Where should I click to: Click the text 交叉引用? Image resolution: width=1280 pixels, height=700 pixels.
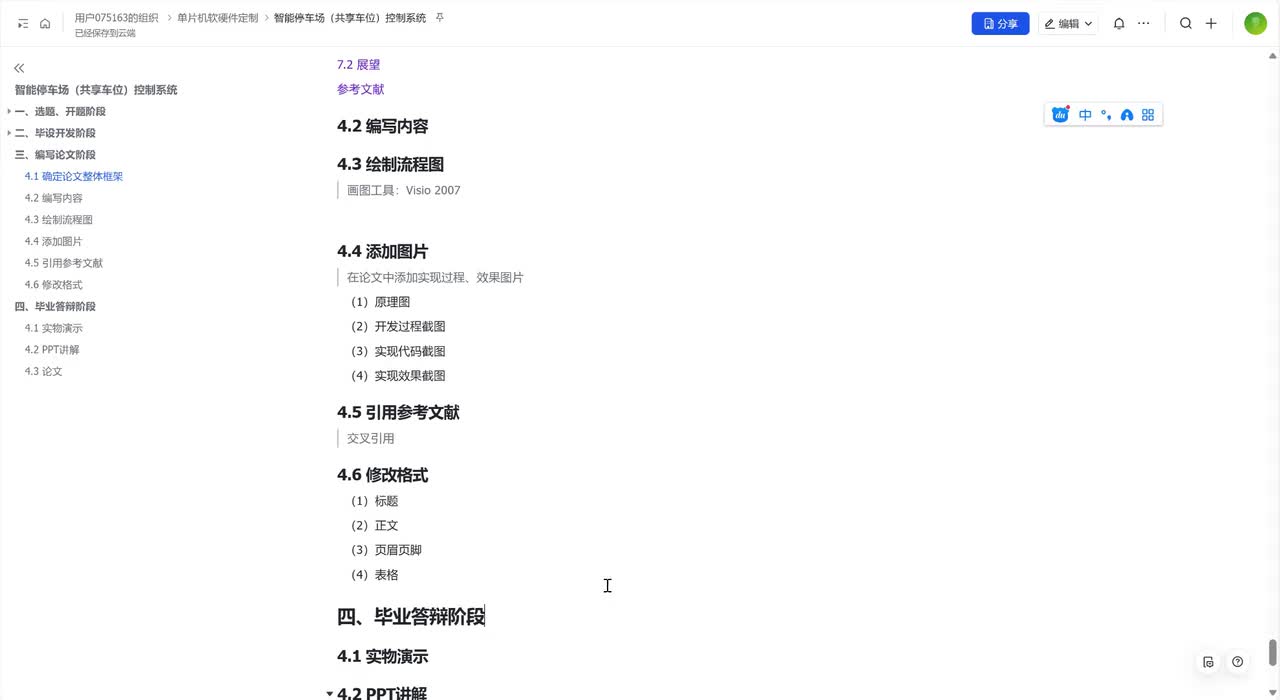click(371, 439)
